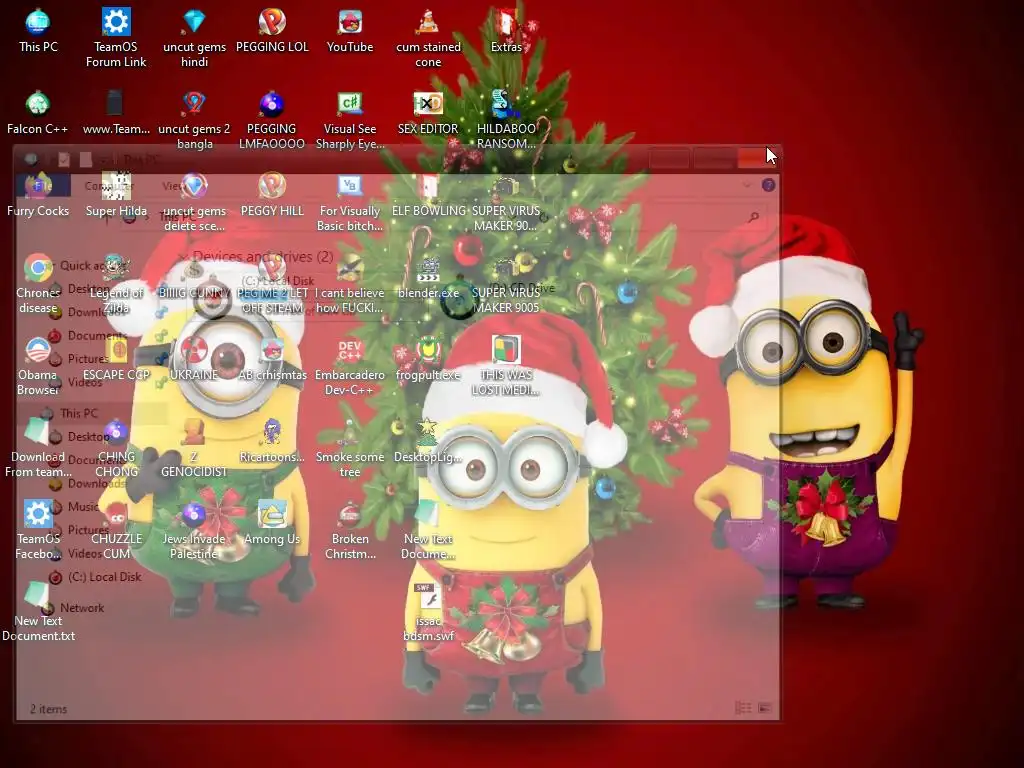Viewport: 1024px width, 768px height.
Task: Select Network in Explorer navigation pane
Action: [x=82, y=608]
